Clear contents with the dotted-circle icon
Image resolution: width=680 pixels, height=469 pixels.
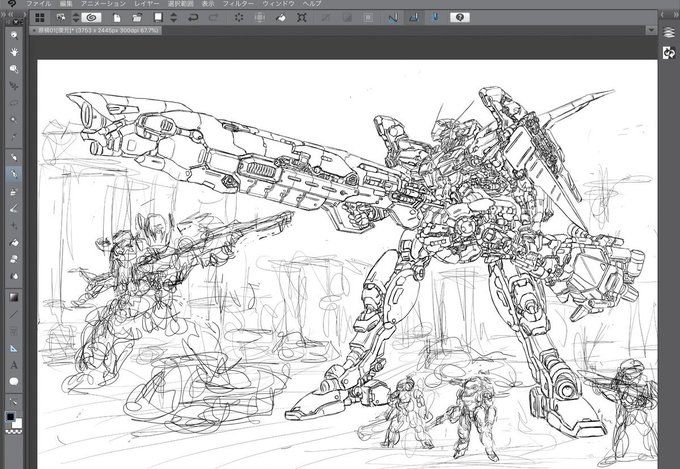(239, 17)
